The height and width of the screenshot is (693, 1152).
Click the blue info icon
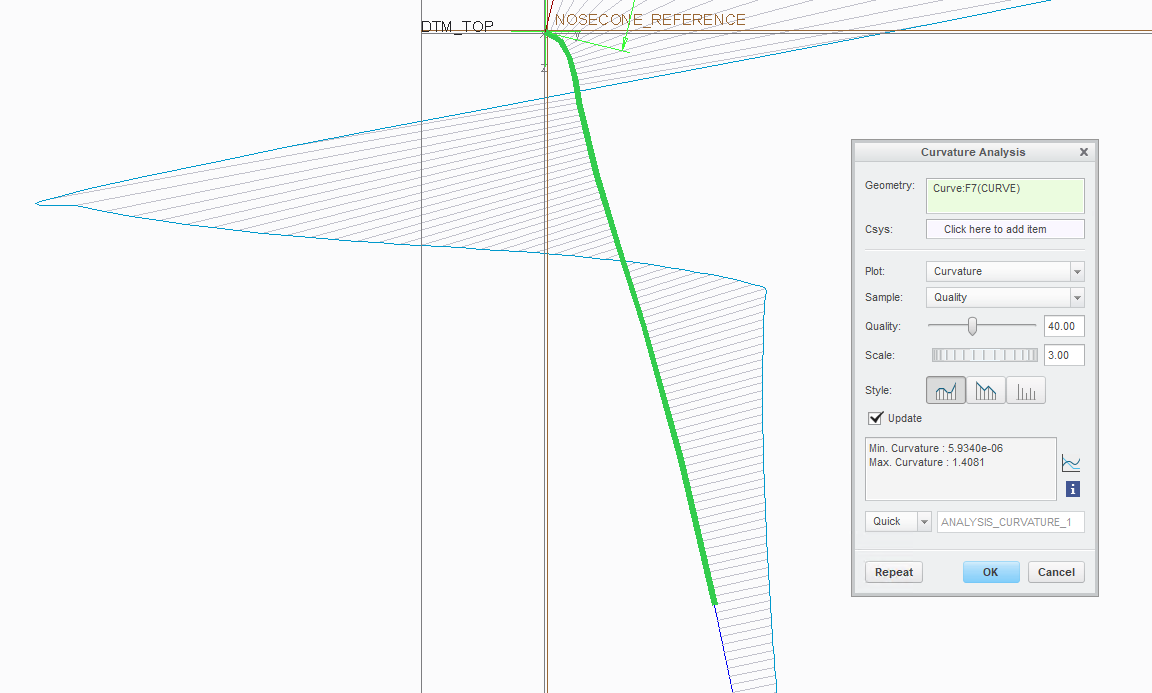pos(1071,489)
